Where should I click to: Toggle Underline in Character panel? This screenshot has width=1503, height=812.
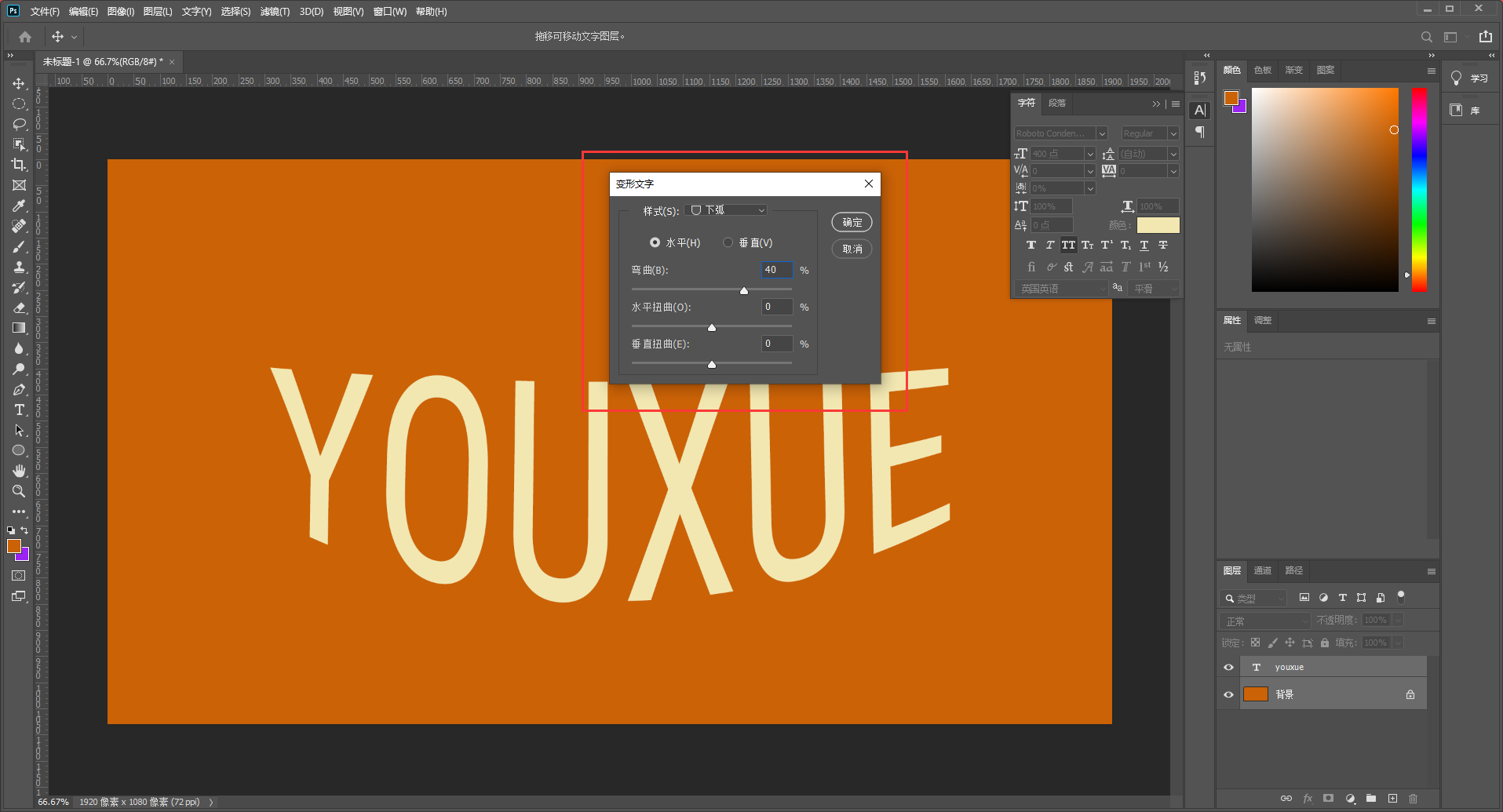point(1144,246)
